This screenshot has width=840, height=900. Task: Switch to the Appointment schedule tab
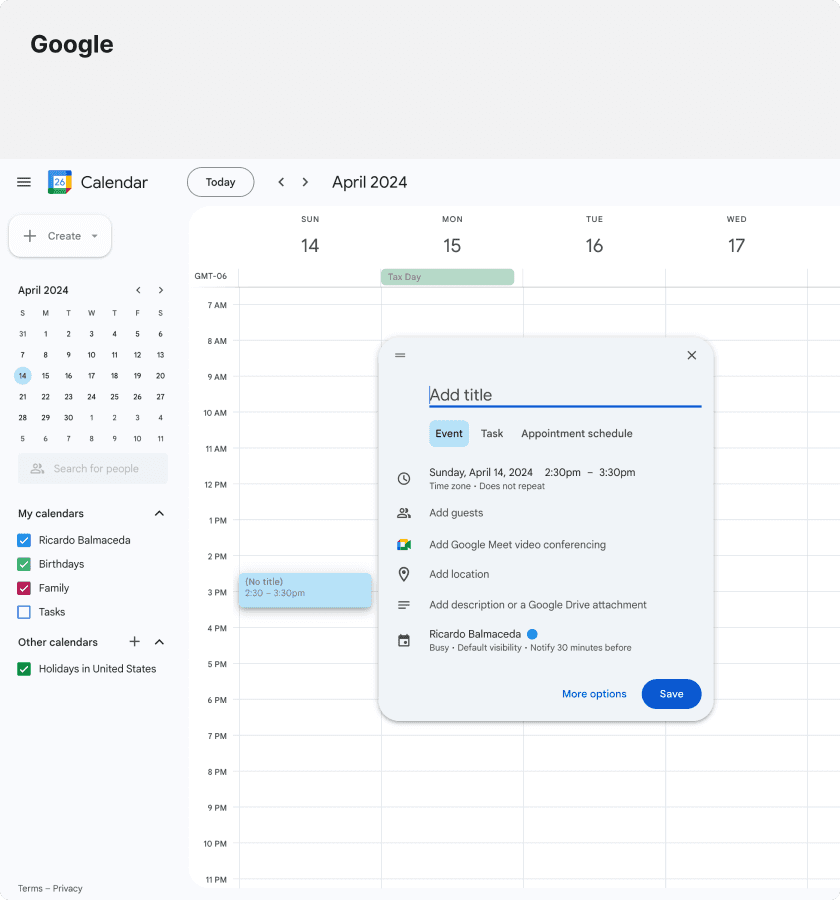(577, 433)
